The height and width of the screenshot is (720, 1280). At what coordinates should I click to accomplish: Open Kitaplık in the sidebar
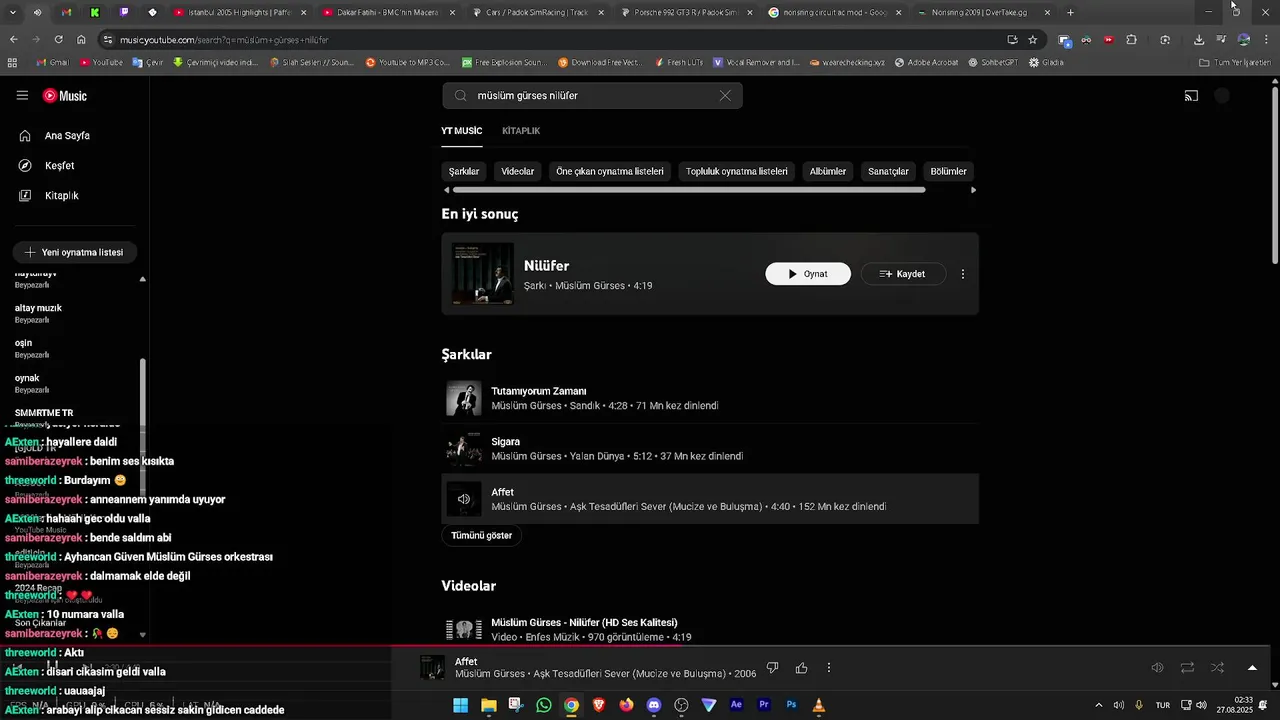tap(61, 196)
